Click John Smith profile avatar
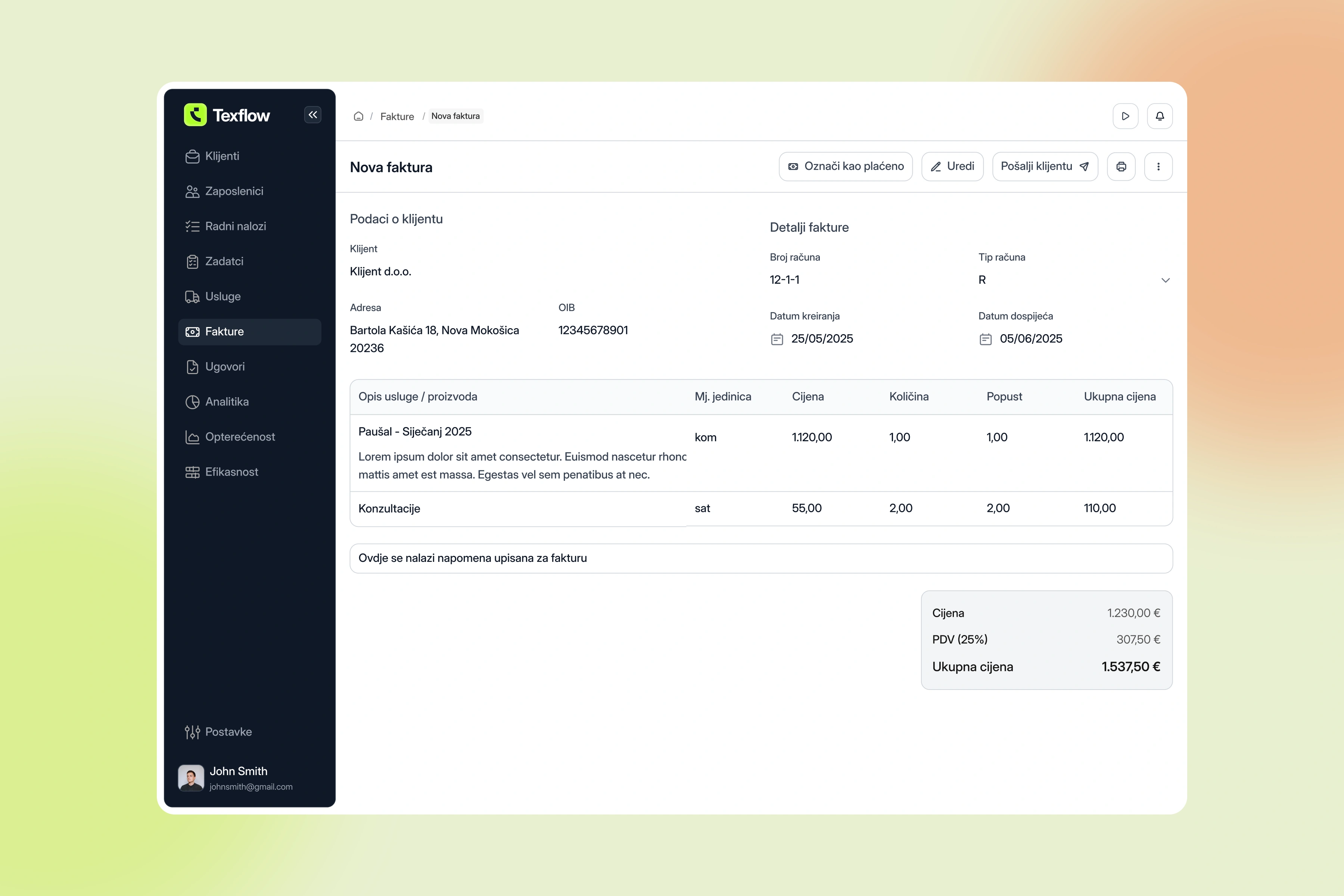The width and height of the screenshot is (1344, 896). point(191,778)
